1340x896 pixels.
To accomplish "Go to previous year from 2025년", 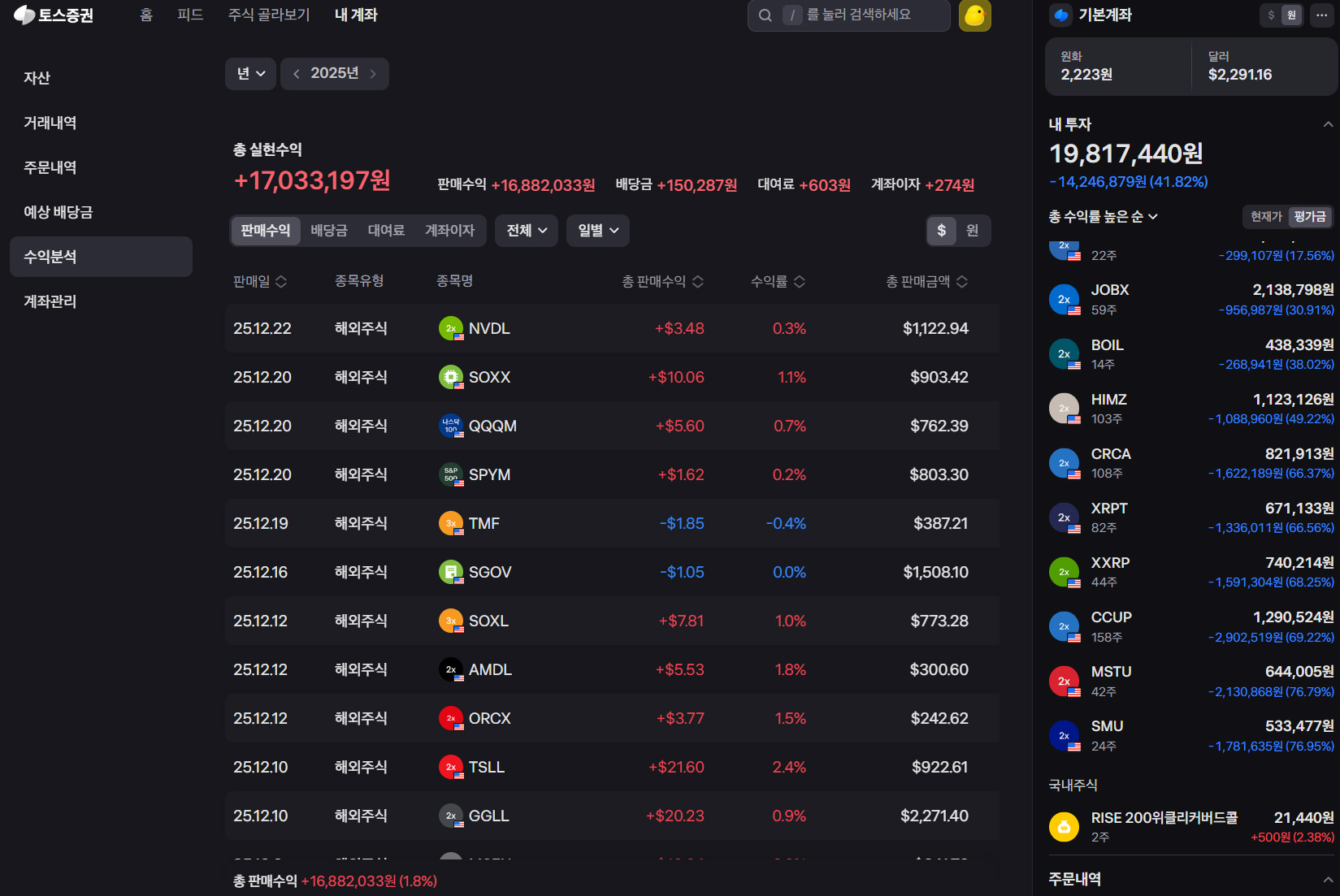I will [x=297, y=74].
